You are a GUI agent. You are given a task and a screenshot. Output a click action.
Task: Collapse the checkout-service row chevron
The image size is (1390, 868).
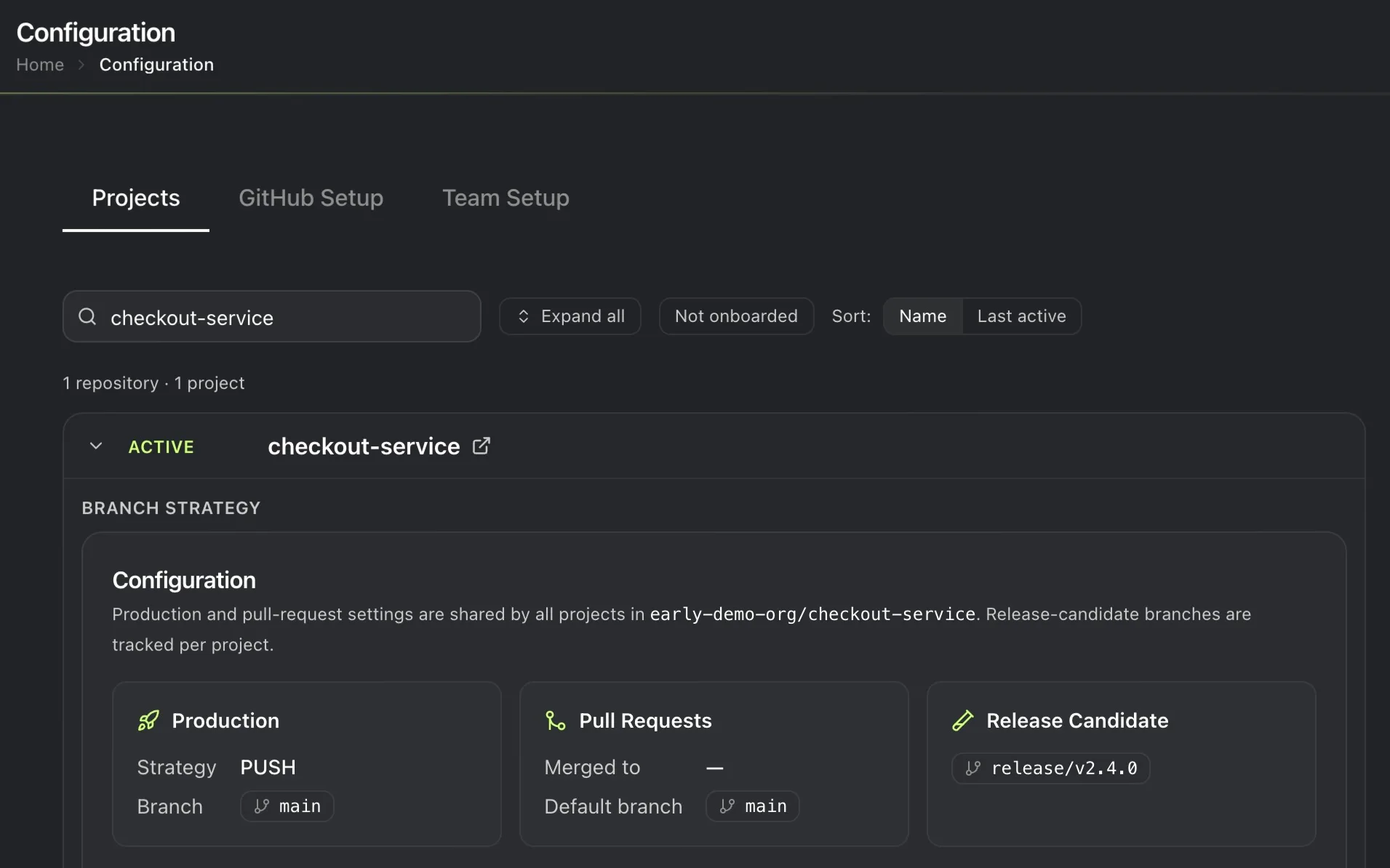click(96, 446)
